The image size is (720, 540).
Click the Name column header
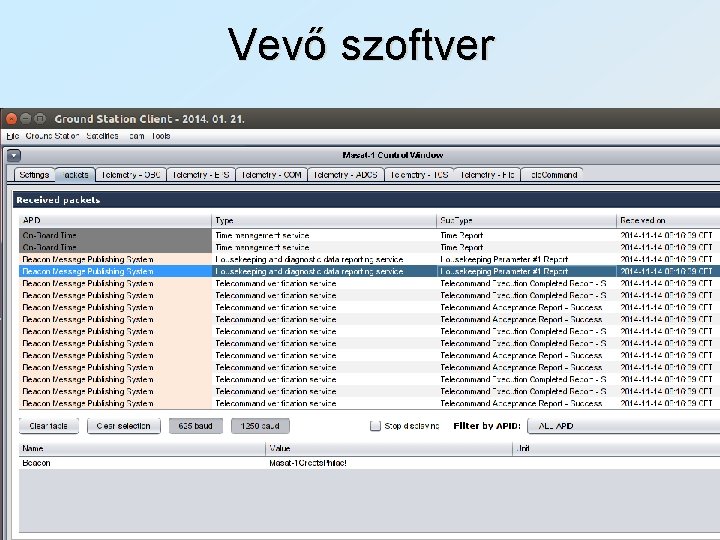(142, 448)
